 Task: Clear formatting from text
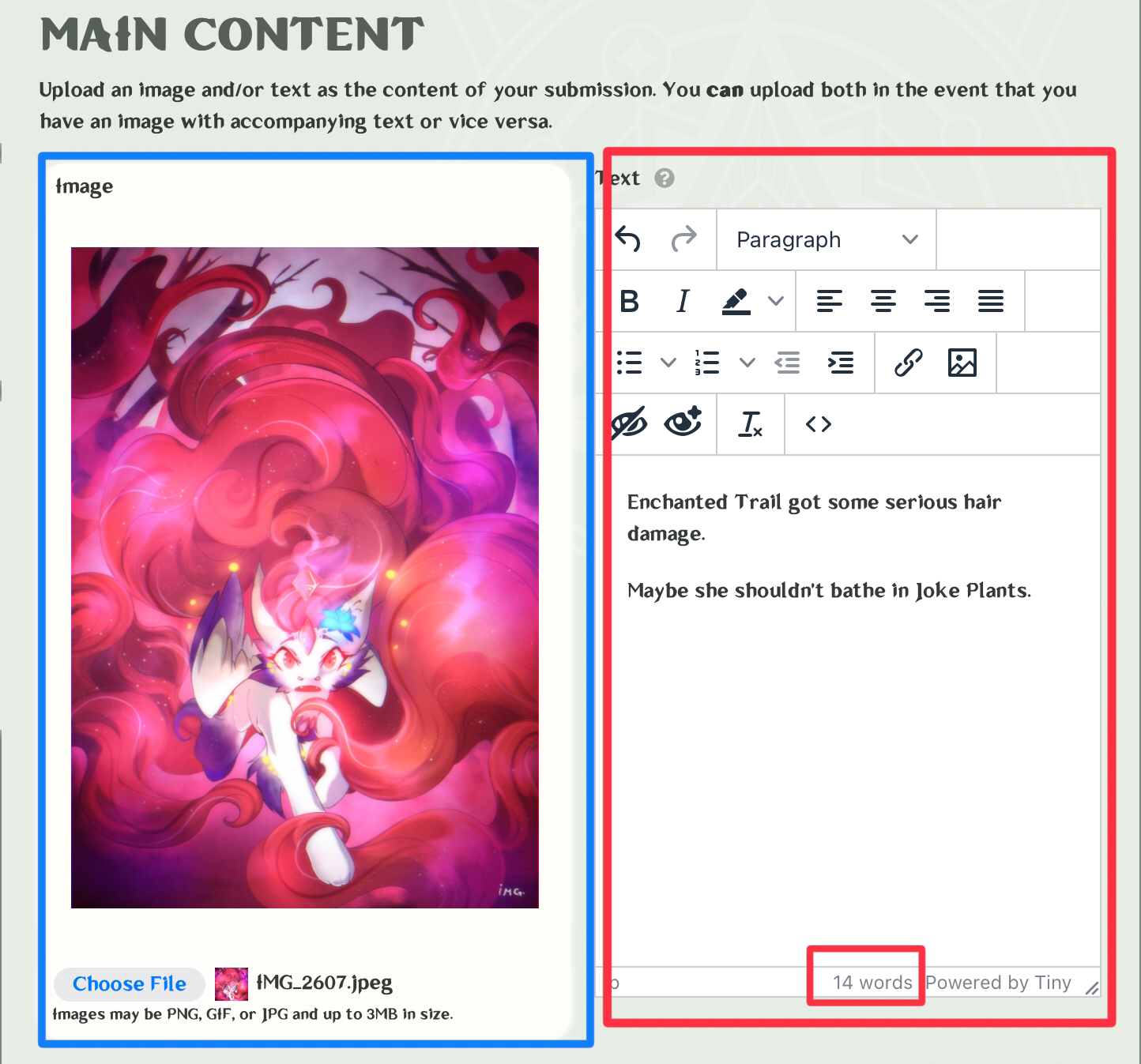[x=750, y=424]
